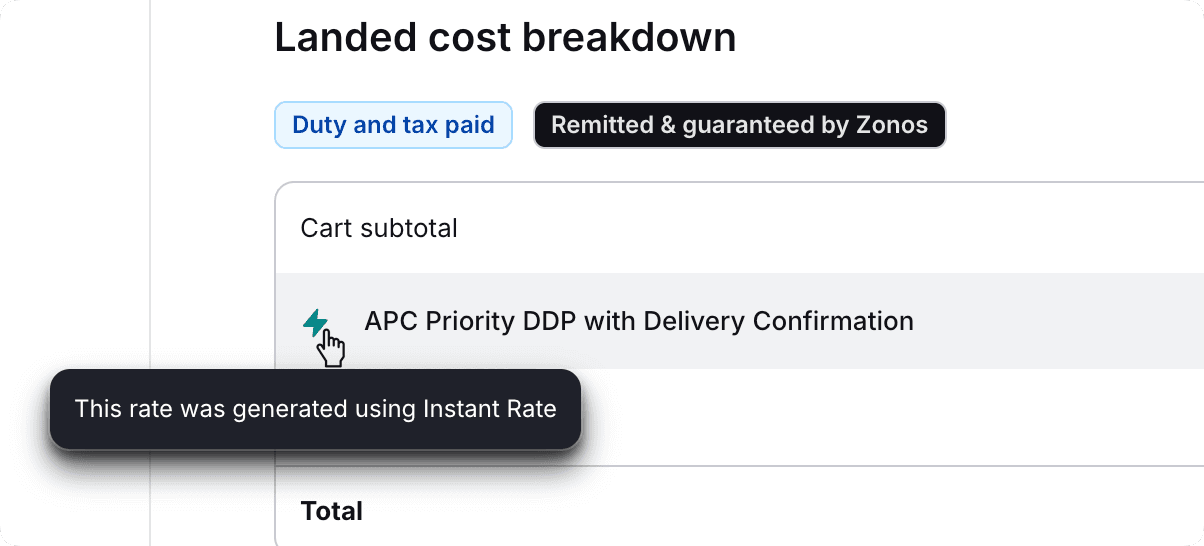Click the 'Landed cost breakdown' heading
This screenshot has height=546, width=1204.
pos(505,38)
